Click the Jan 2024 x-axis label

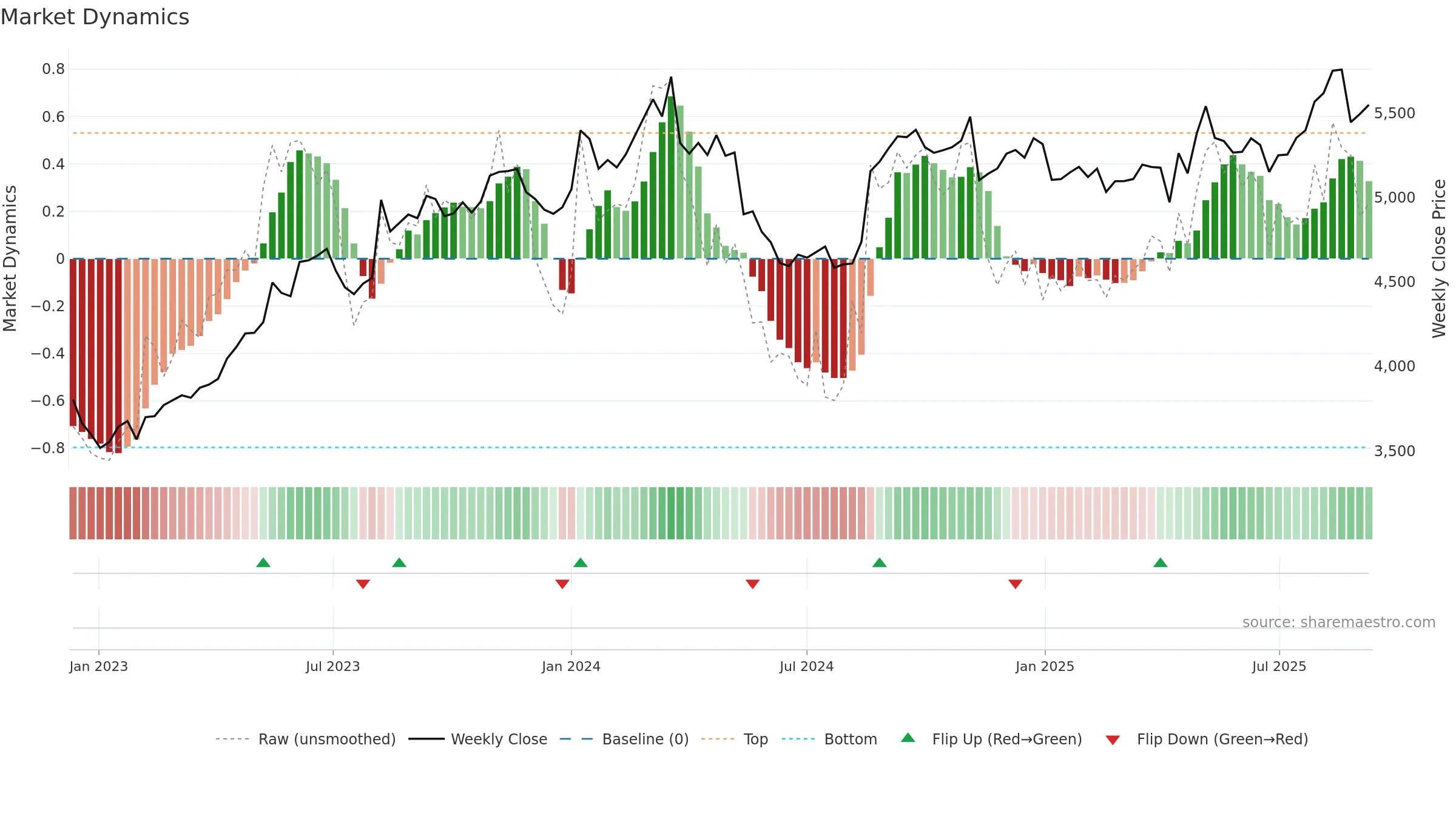pos(571,666)
